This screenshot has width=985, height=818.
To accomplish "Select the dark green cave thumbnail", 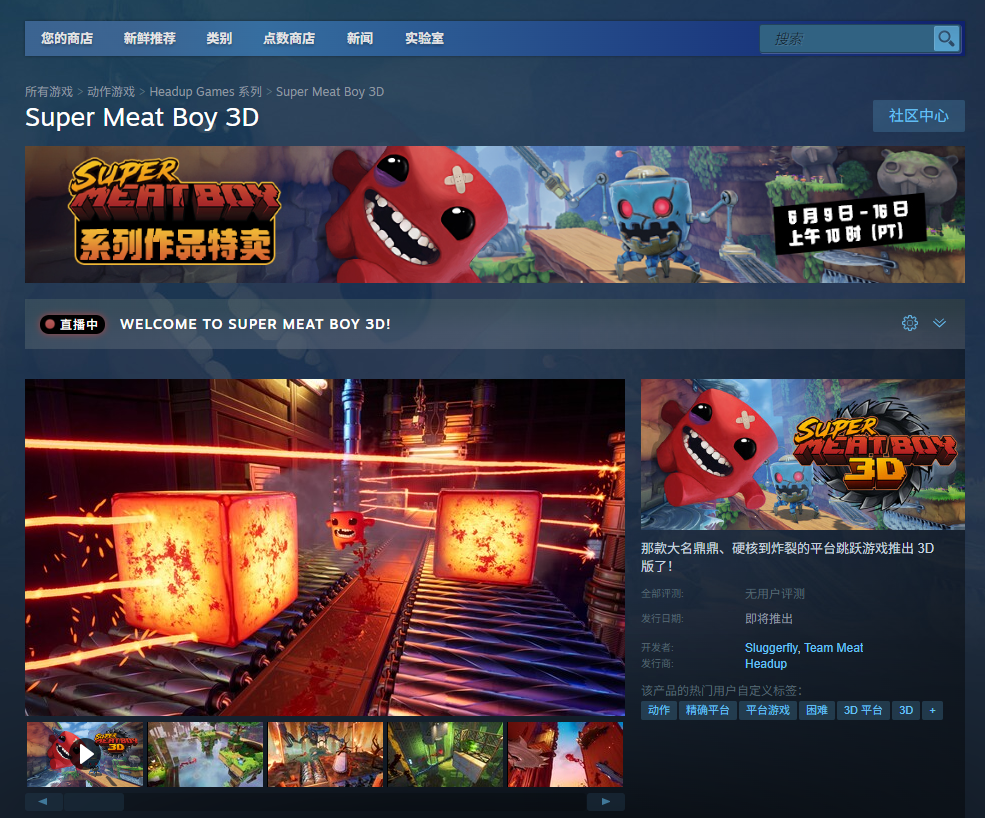I will pyautogui.click(x=445, y=754).
